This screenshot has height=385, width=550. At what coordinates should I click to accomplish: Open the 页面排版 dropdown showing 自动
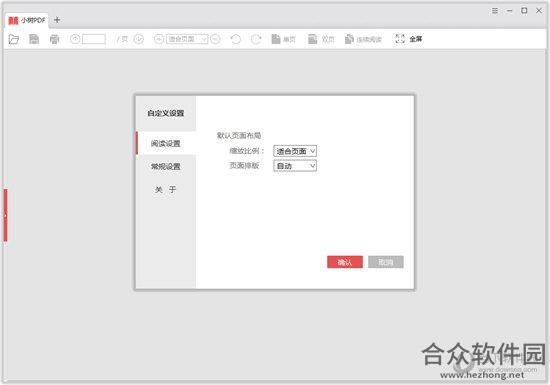[295, 166]
